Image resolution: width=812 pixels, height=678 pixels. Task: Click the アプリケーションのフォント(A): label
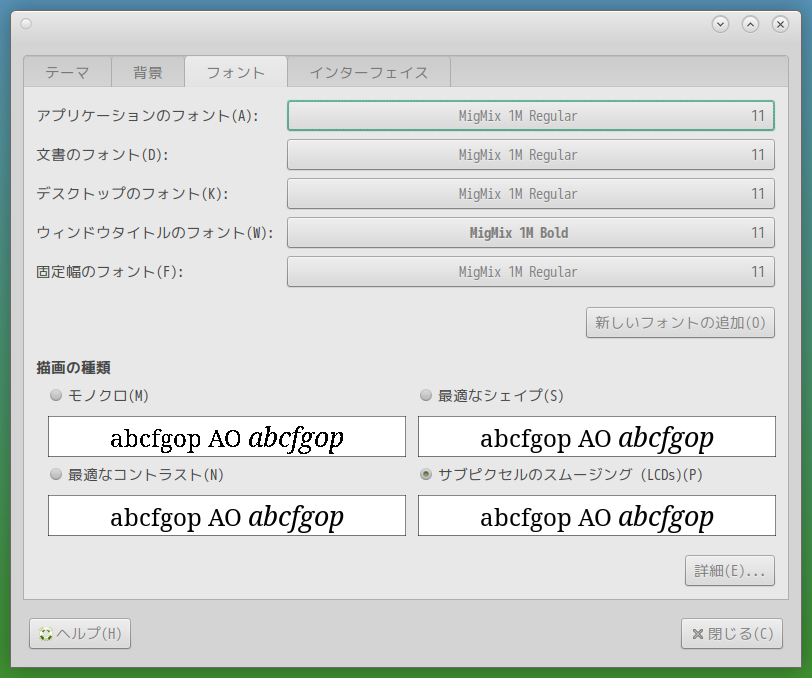coord(147,116)
